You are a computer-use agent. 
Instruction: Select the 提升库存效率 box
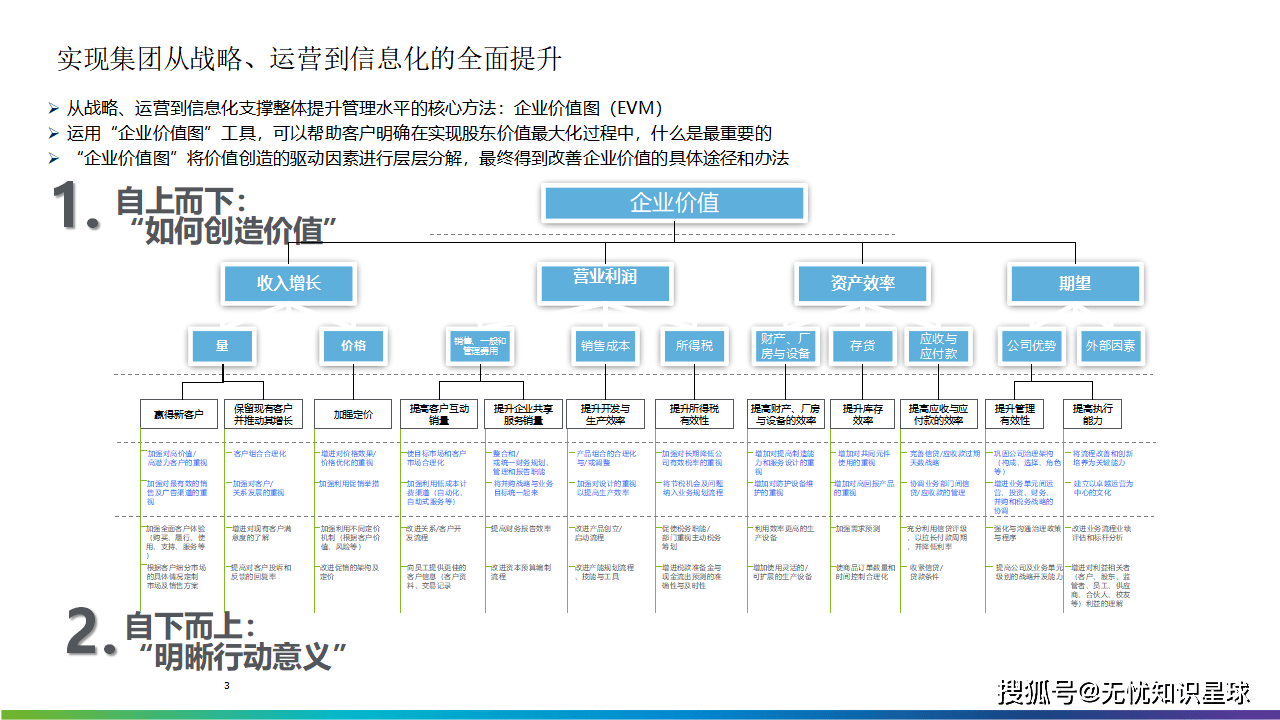(x=862, y=414)
